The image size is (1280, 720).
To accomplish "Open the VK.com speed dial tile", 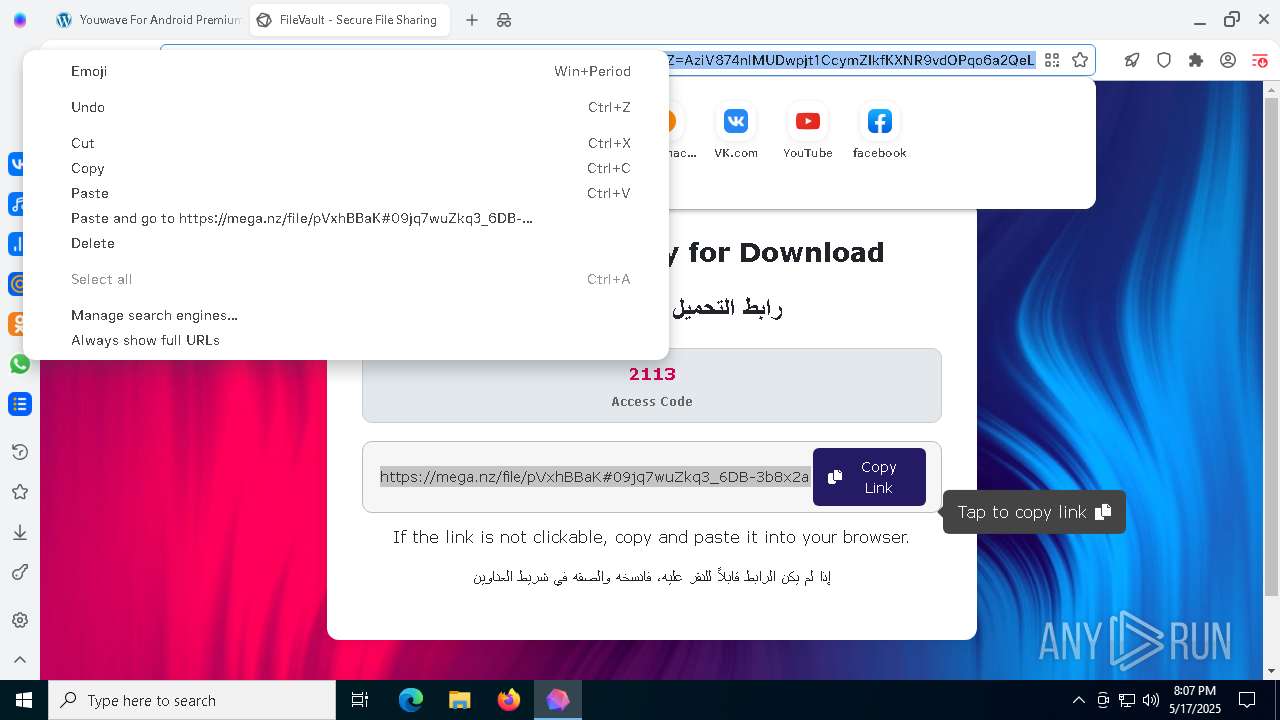I will (x=736, y=131).
